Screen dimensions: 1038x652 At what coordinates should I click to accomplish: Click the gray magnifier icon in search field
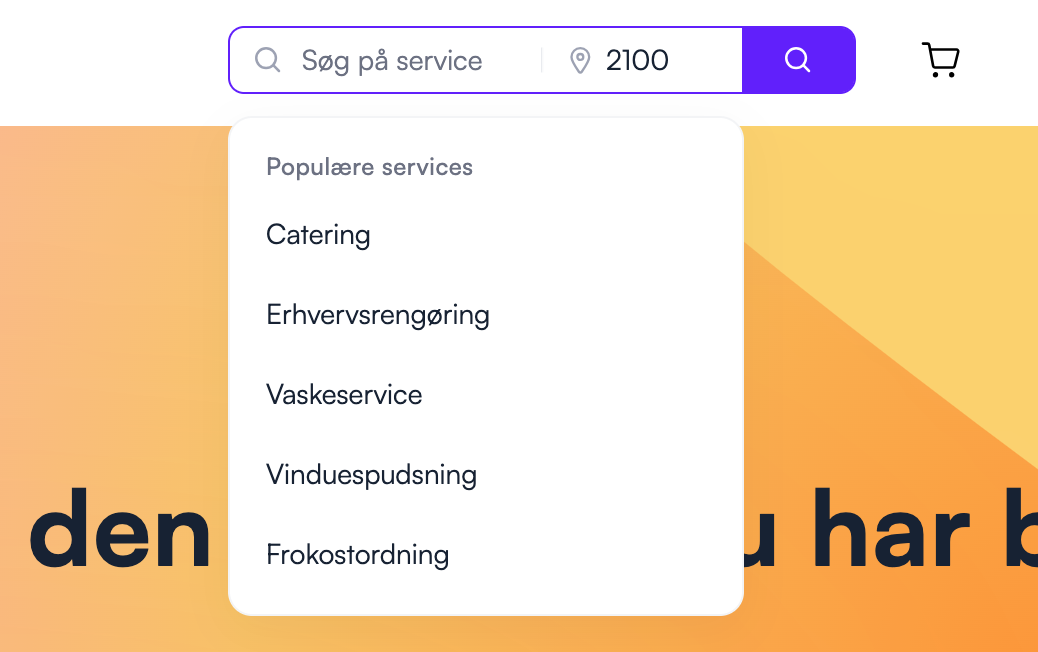coord(267,60)
